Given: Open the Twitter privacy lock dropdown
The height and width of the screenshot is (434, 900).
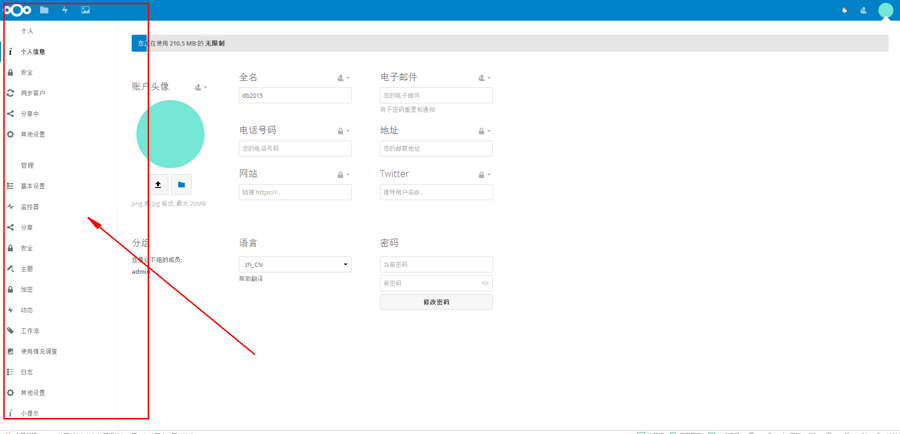Looking at the screenshot, I should [x=484, y=175].
